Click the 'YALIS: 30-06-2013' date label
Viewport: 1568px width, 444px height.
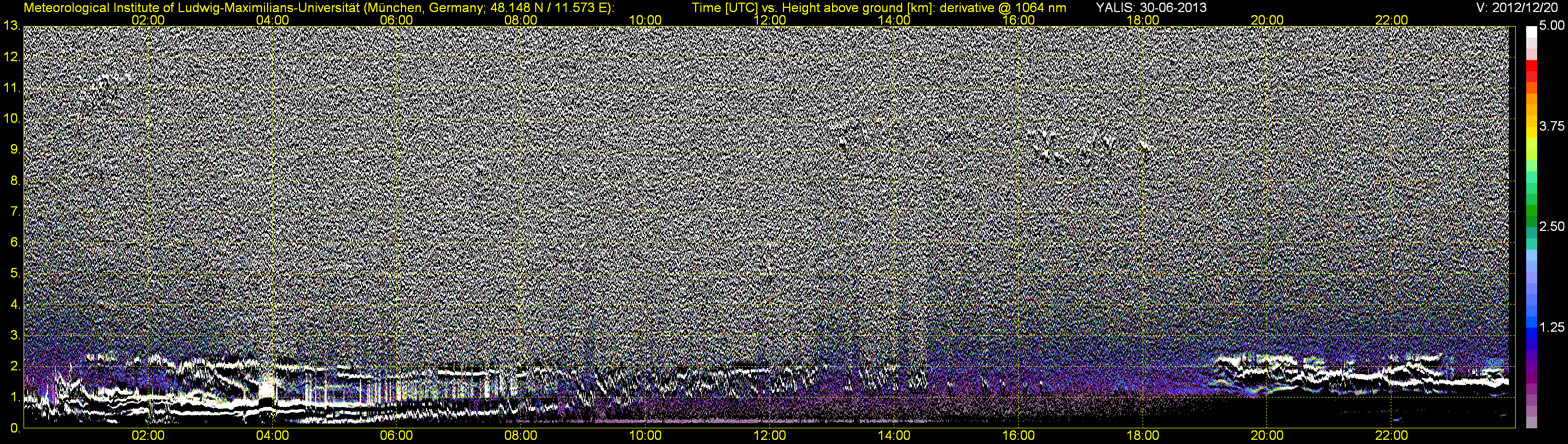click(x=1151, y=8)
